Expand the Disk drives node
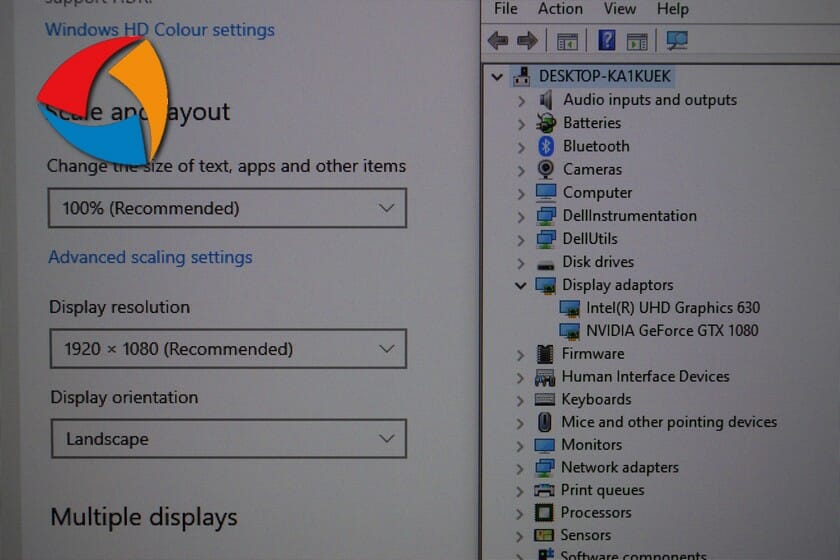840x560 pixels. (x=521, y=263)
